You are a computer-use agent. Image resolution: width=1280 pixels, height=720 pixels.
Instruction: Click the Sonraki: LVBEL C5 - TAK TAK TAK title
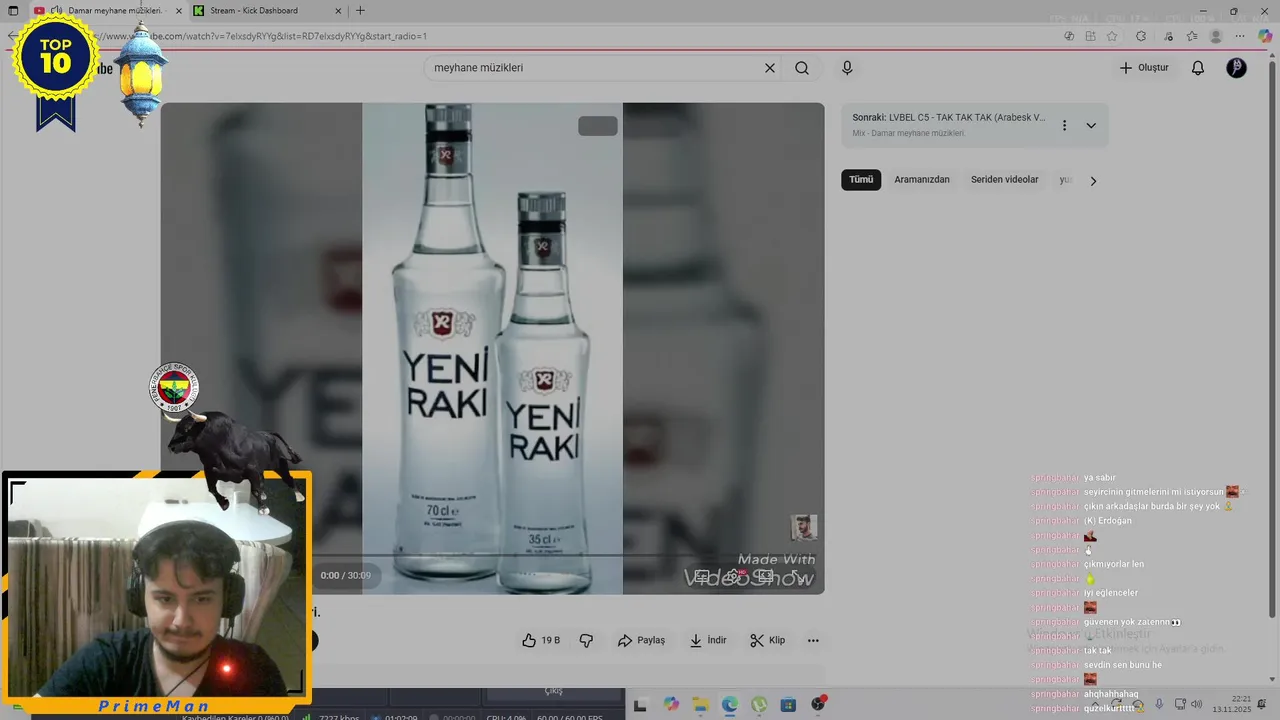pyautogui.click(x=948, y=118)
